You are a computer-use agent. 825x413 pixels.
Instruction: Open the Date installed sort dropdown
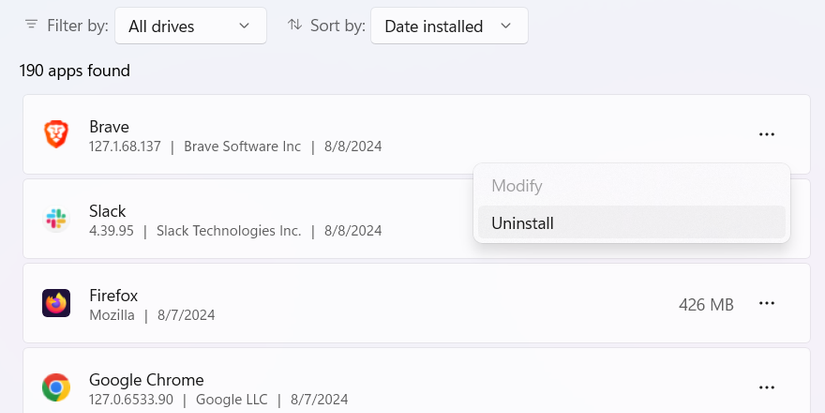point(449,26)
